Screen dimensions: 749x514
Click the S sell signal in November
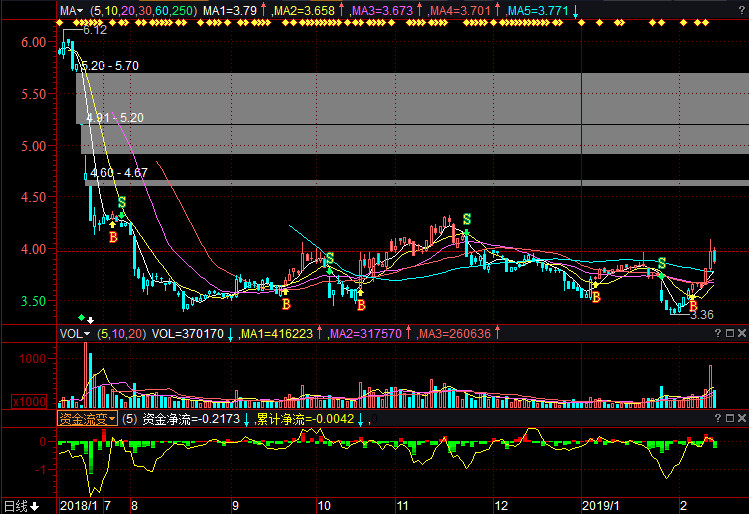pyautogui.click(x=466, y=220)
